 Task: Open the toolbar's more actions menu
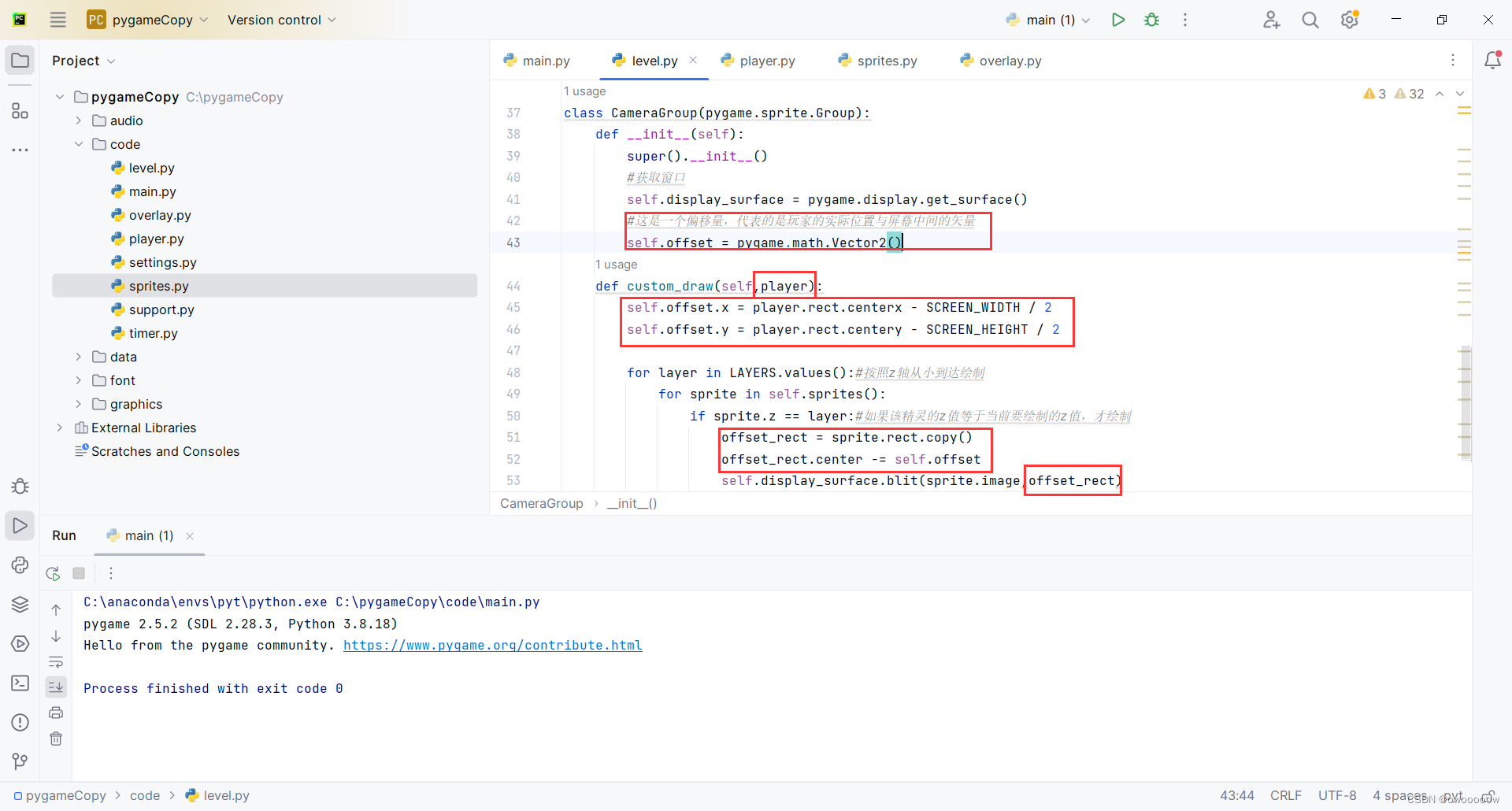click(1184, 20)
